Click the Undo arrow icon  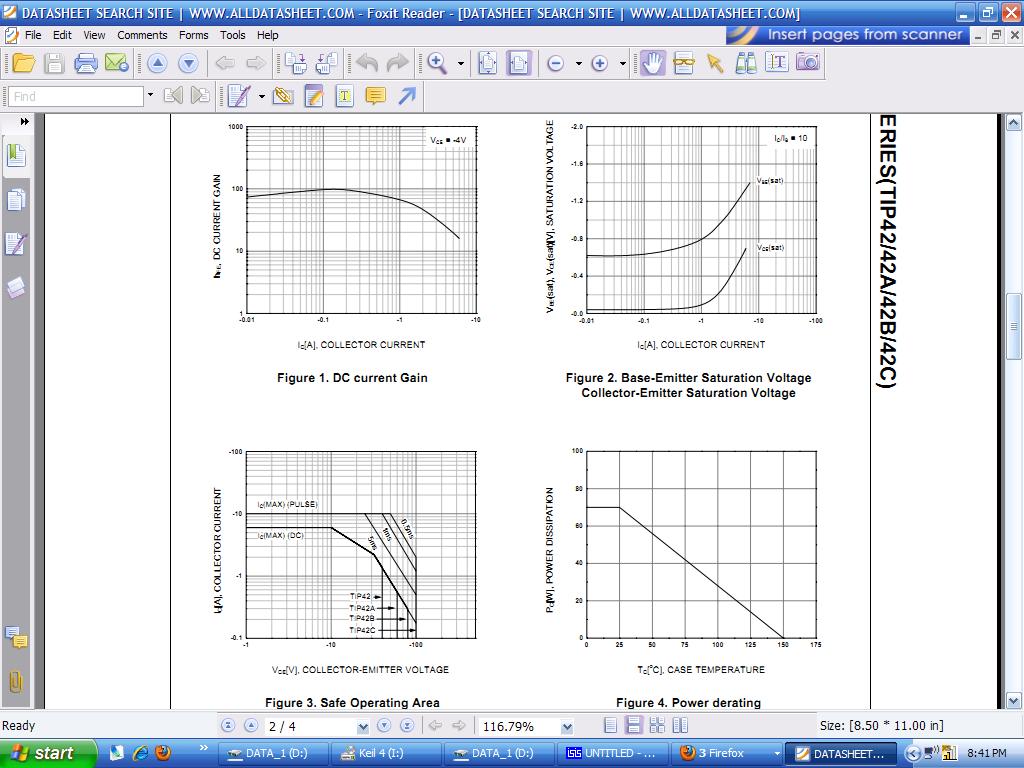click(367, 63)
